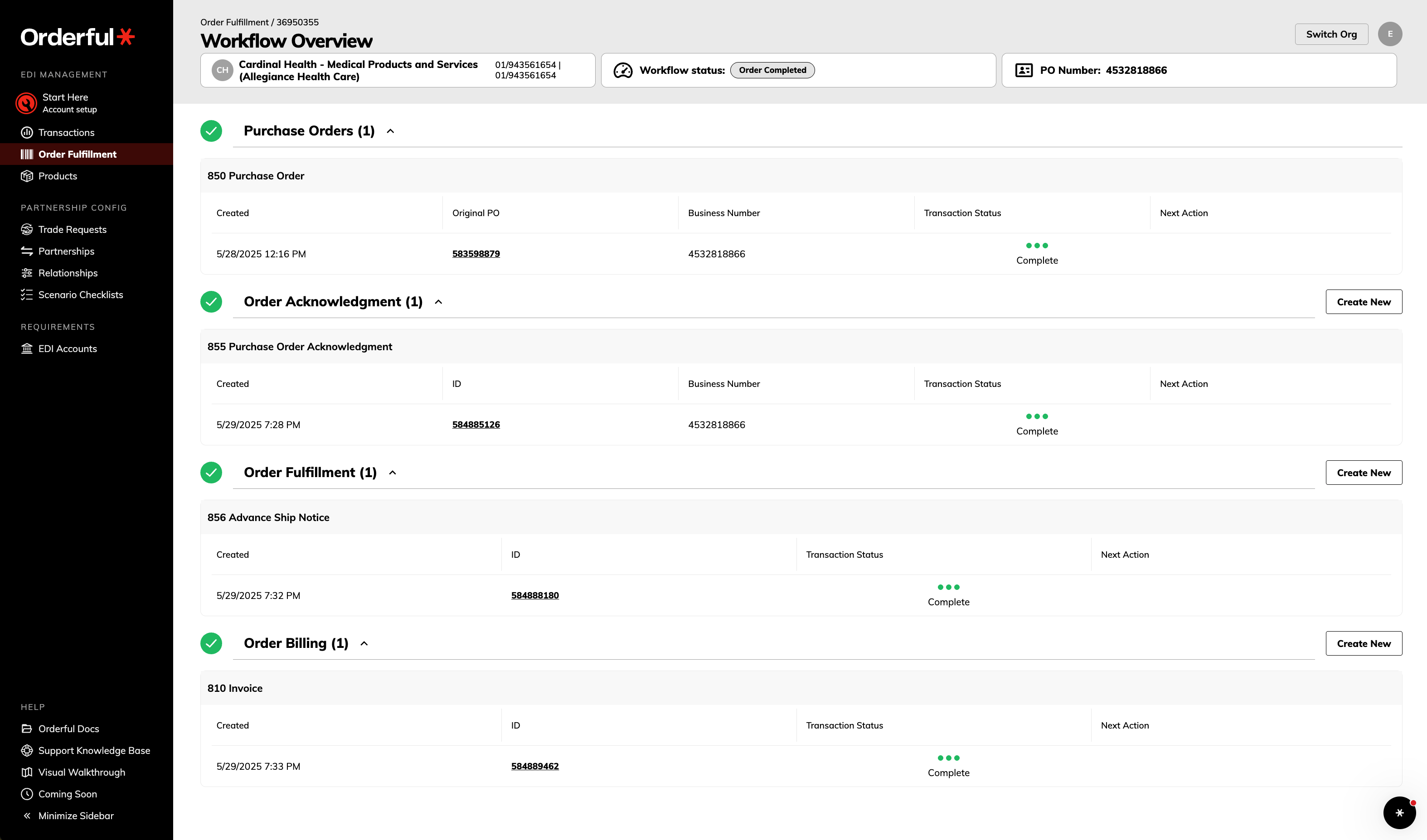Click the workflow status gauge icon
The image size is (1427, 840).
coord(623,70)
